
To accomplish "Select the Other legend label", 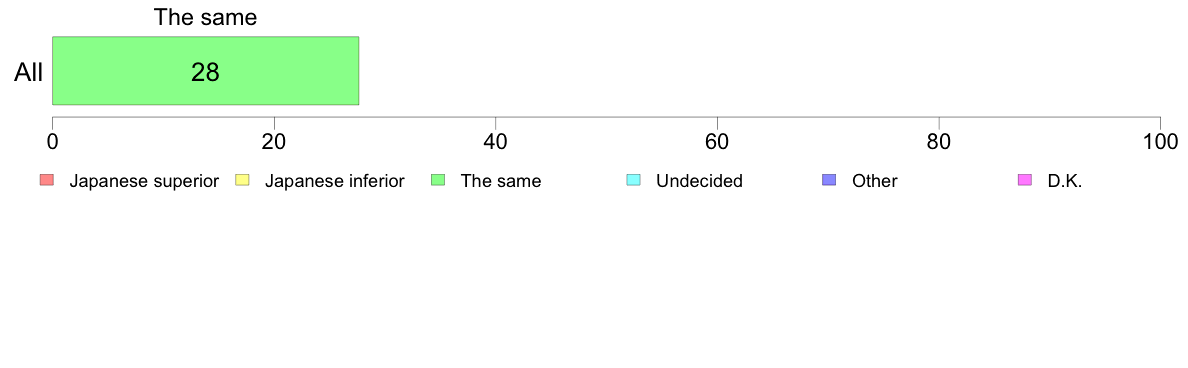I will 874,181.
